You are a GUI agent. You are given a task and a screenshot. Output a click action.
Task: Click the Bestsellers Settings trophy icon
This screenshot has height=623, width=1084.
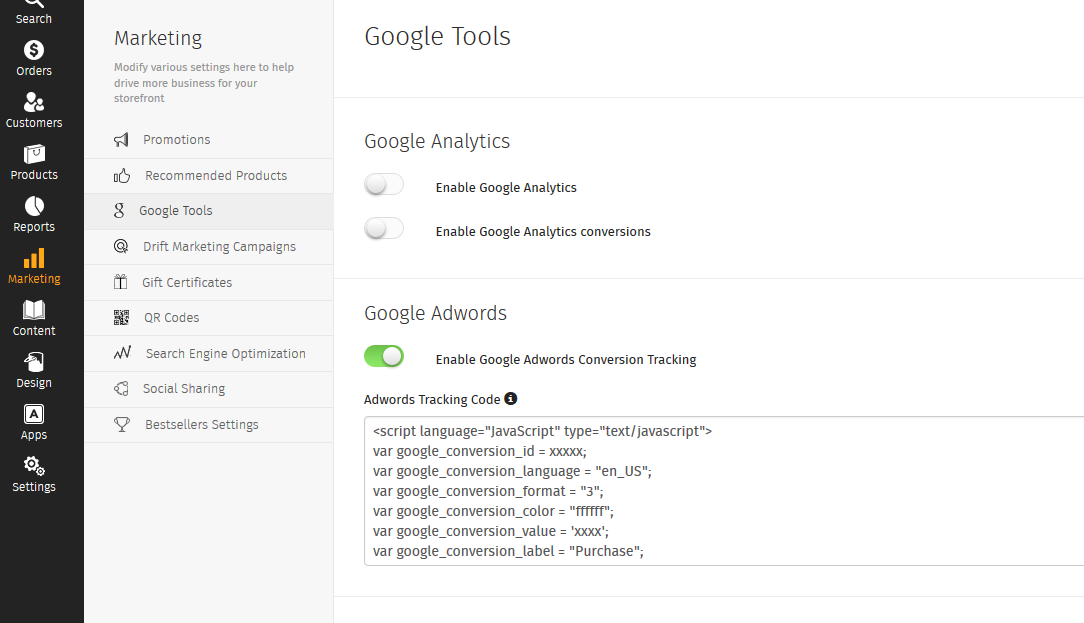click(122, 425)
